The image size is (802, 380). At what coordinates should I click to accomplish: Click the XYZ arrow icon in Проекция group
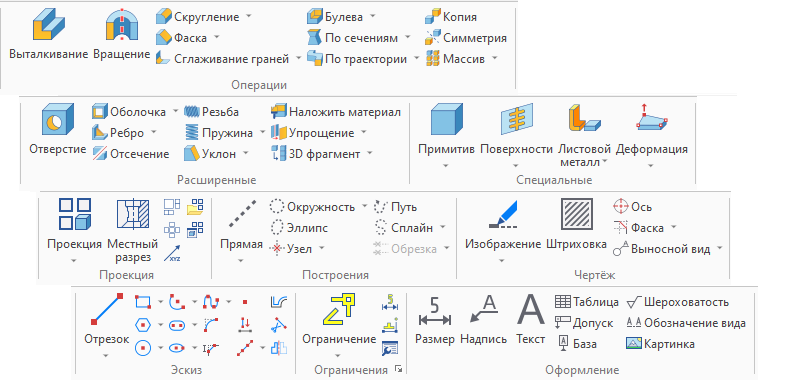(172, 254)
